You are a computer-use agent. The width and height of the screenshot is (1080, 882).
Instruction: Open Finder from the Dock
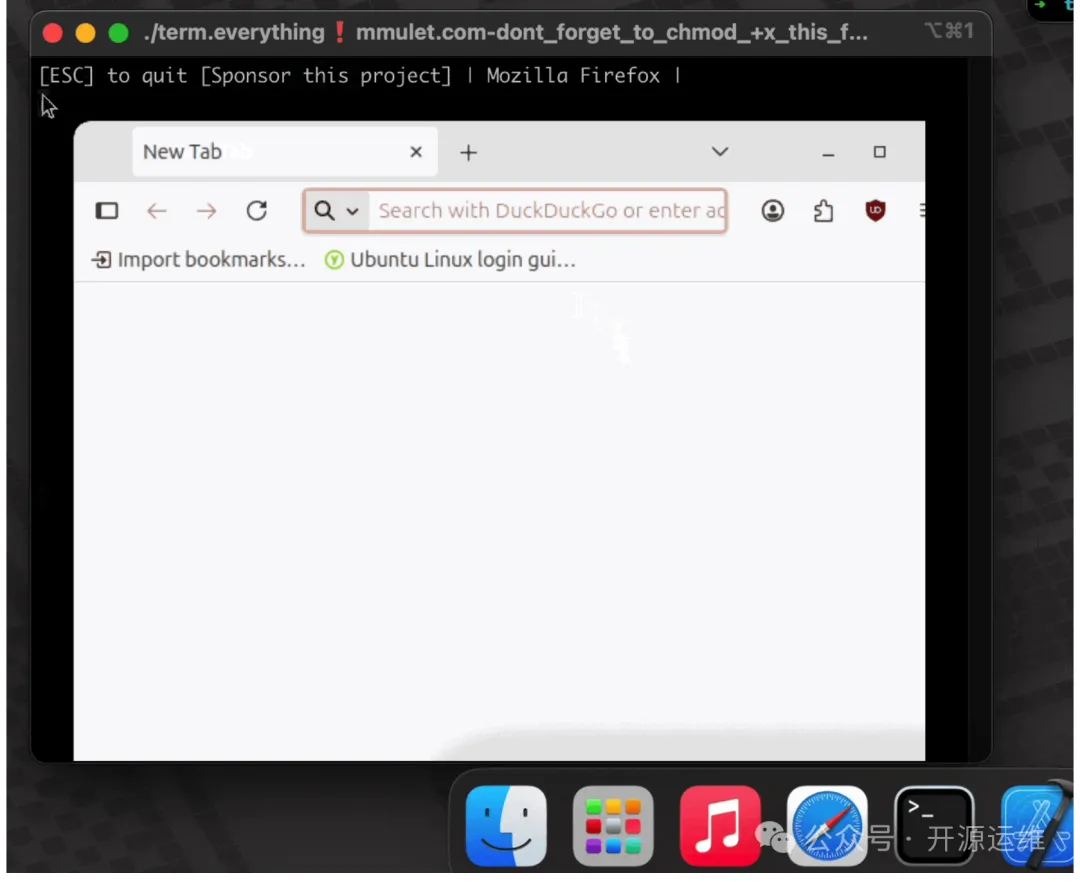[x=506, y=826]
